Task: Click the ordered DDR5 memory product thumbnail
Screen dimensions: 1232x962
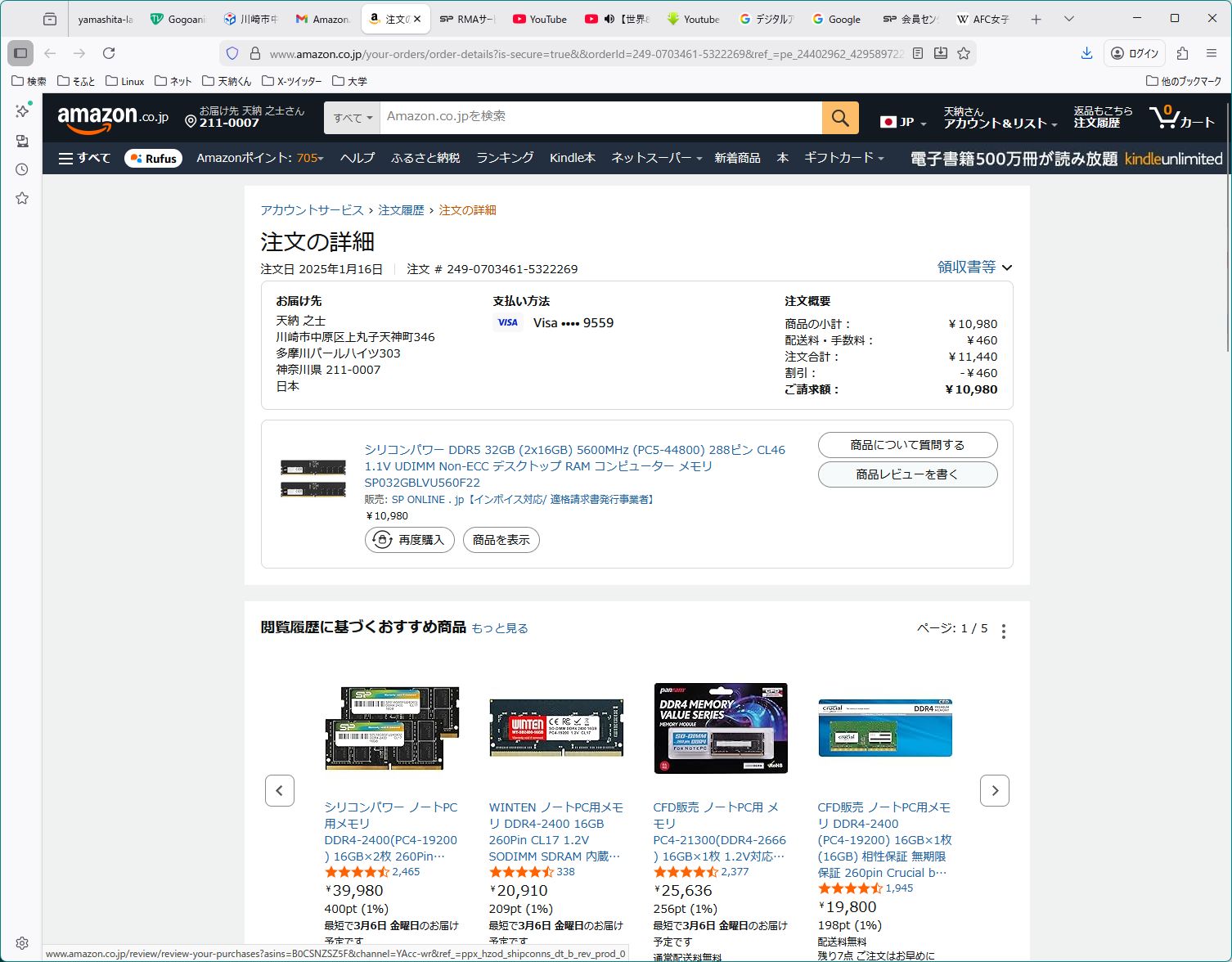Action: [313, 479]
